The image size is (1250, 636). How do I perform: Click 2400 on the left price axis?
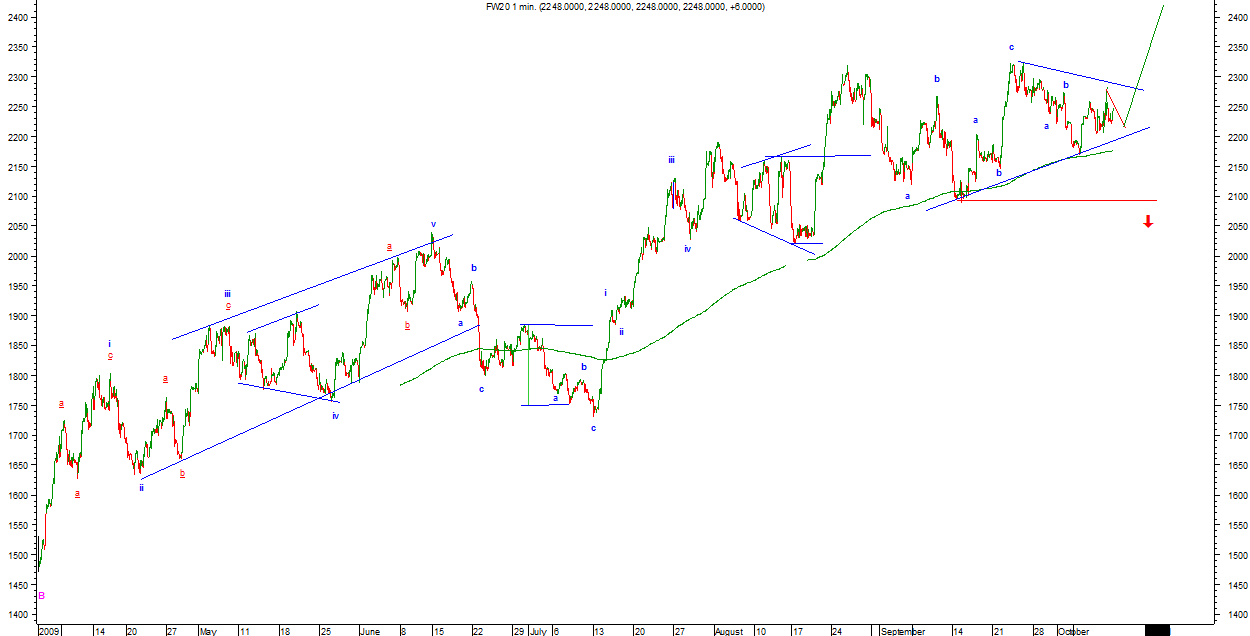point(17,17)
